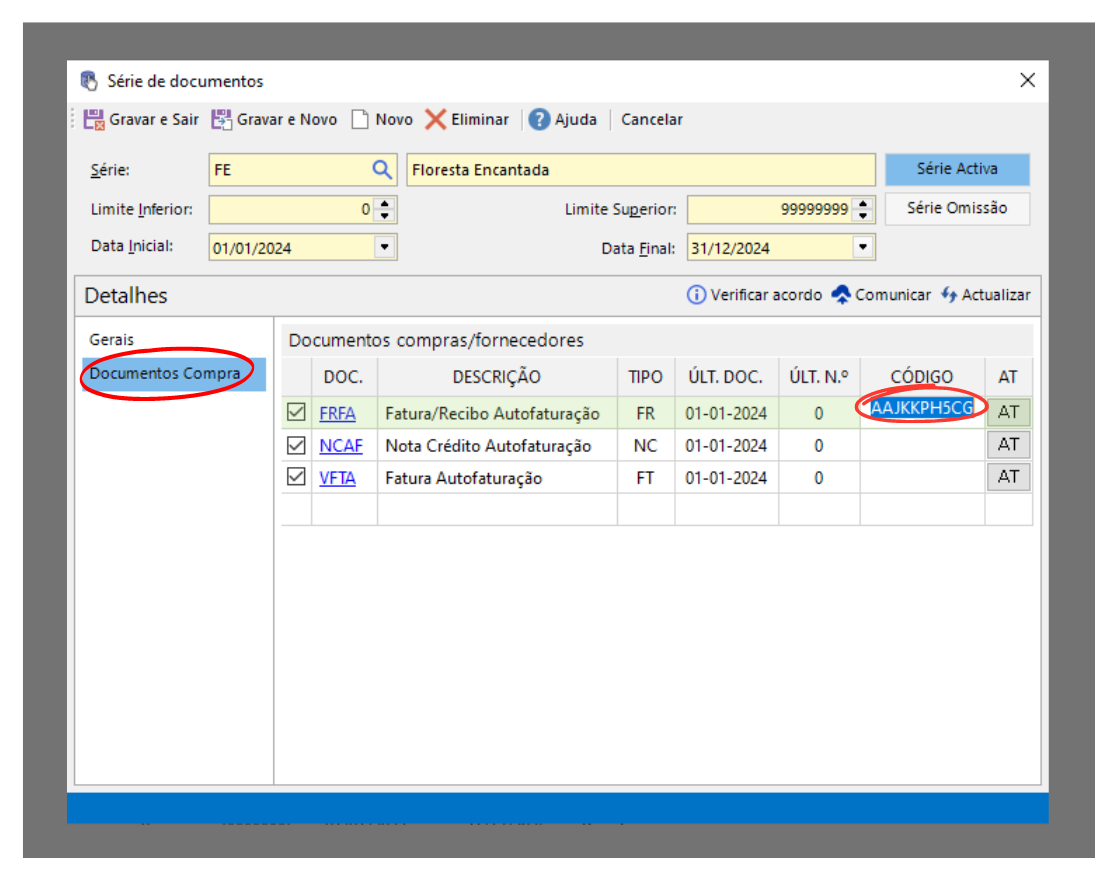
Task: Click the Série Omissão button
Action: (x=956, y=208)
